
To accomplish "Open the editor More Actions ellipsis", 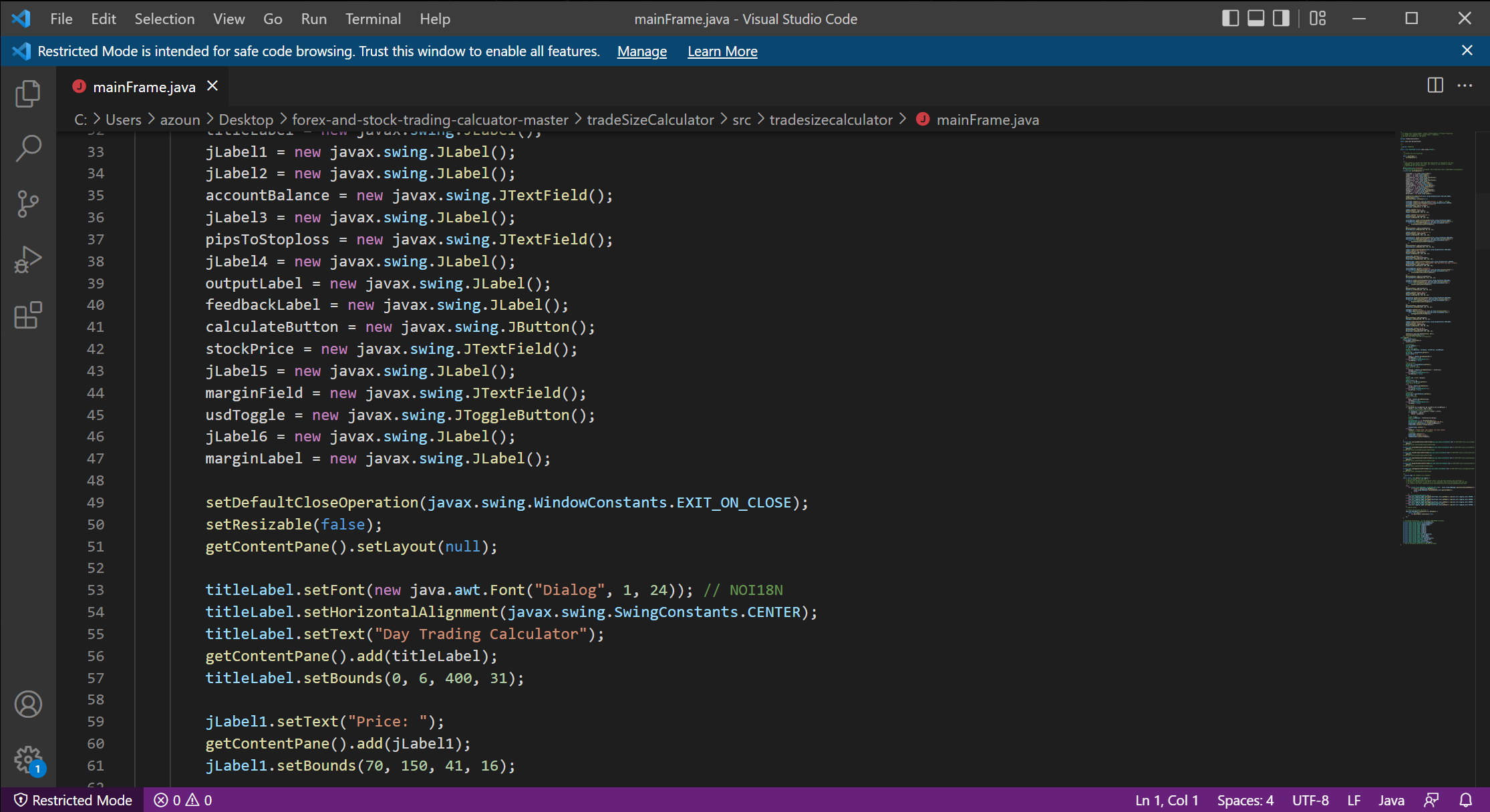I will click(x=1465, y=85).
